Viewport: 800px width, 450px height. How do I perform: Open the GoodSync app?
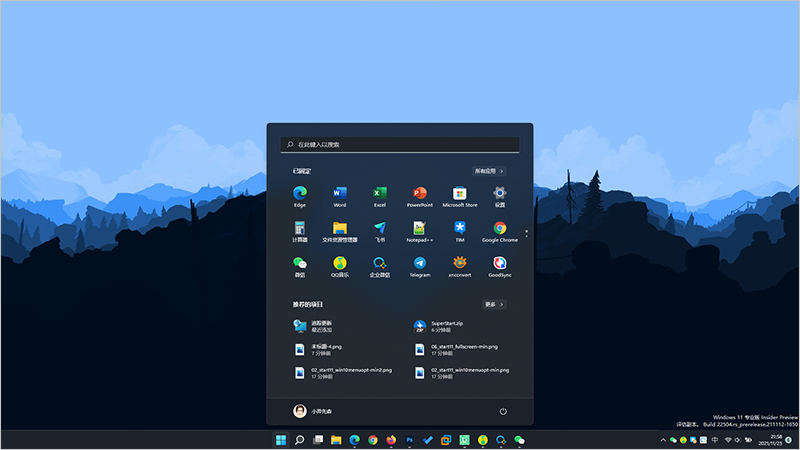click(x=499, y=265)
